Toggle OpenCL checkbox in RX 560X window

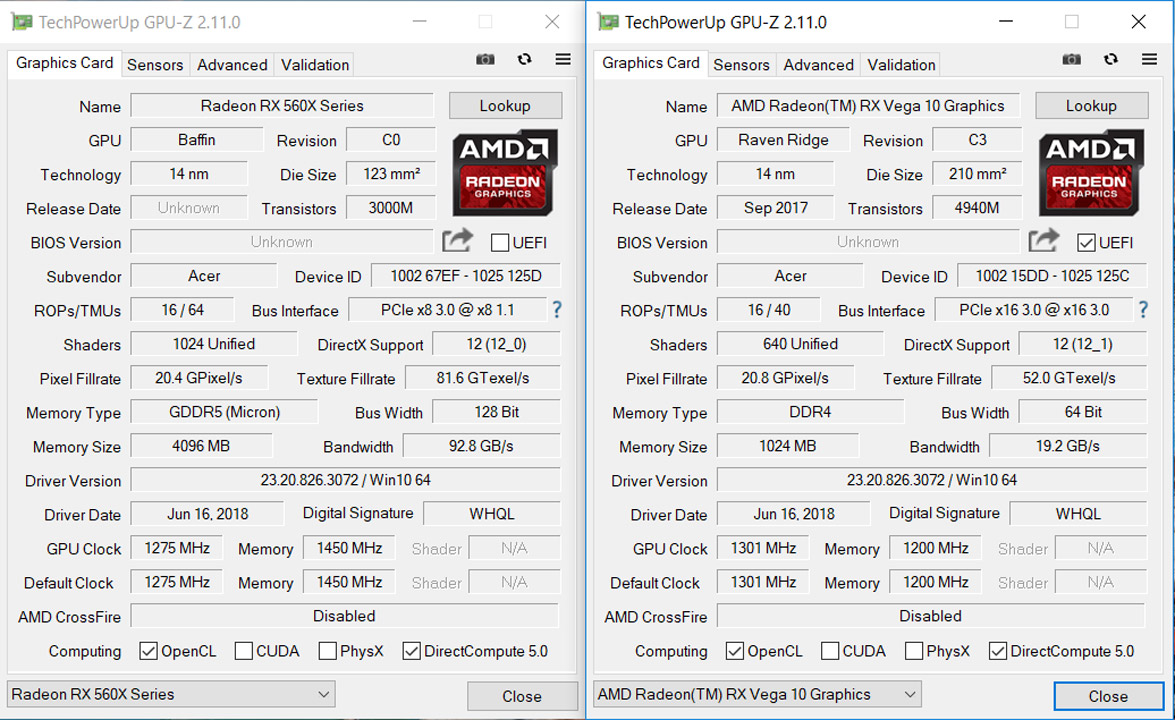coord(148,651)
